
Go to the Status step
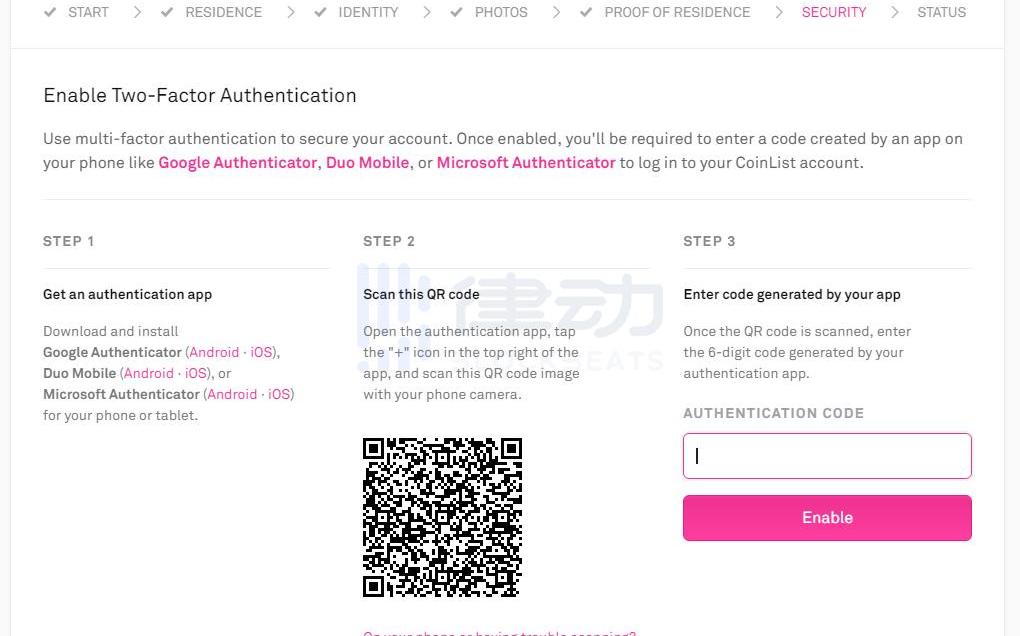click(x=941, y=13)
